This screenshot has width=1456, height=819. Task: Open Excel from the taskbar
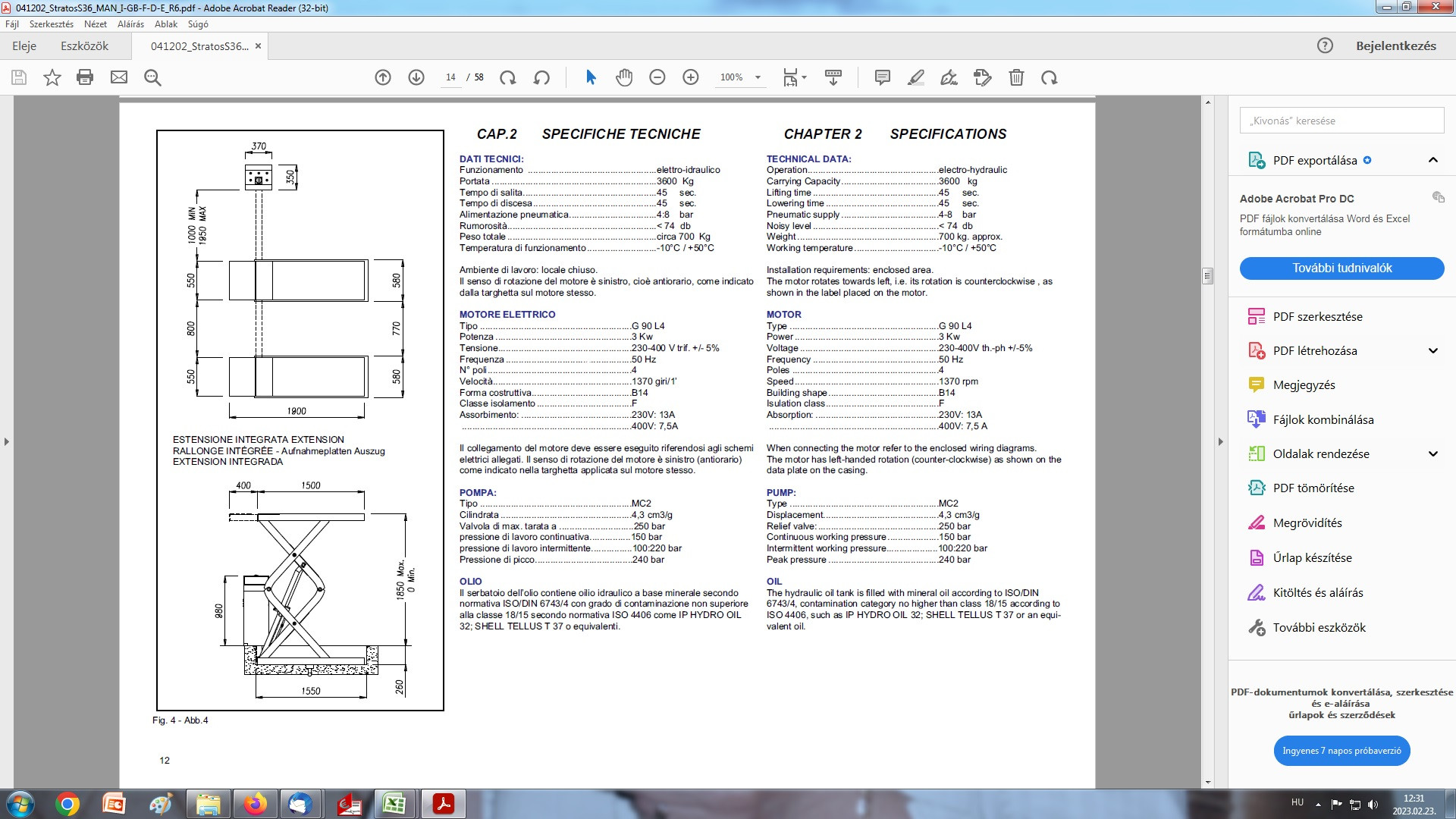click(394, 804)
